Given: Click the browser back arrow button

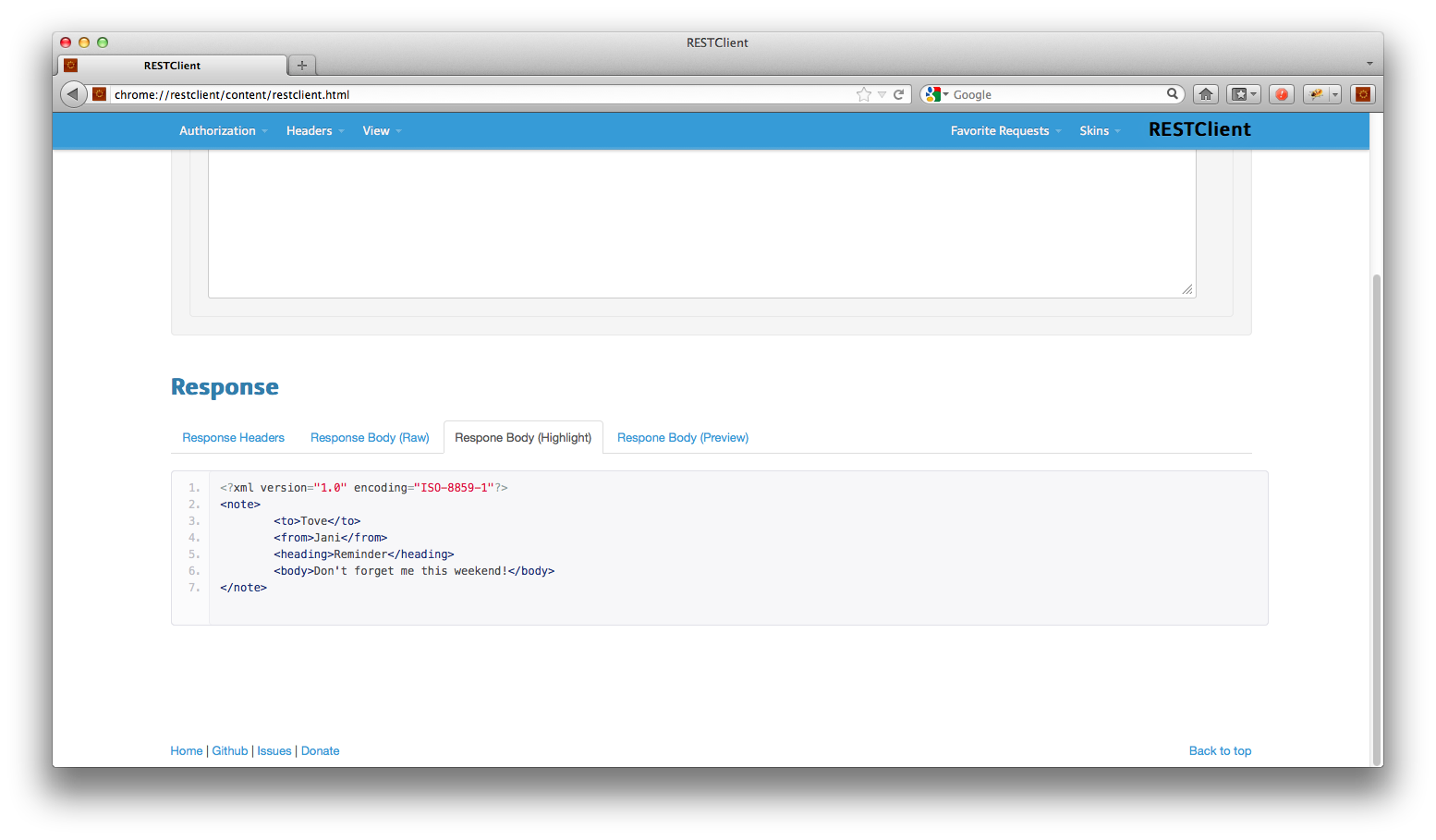Looking at the screenshot, I should click(x=73, y=94).
